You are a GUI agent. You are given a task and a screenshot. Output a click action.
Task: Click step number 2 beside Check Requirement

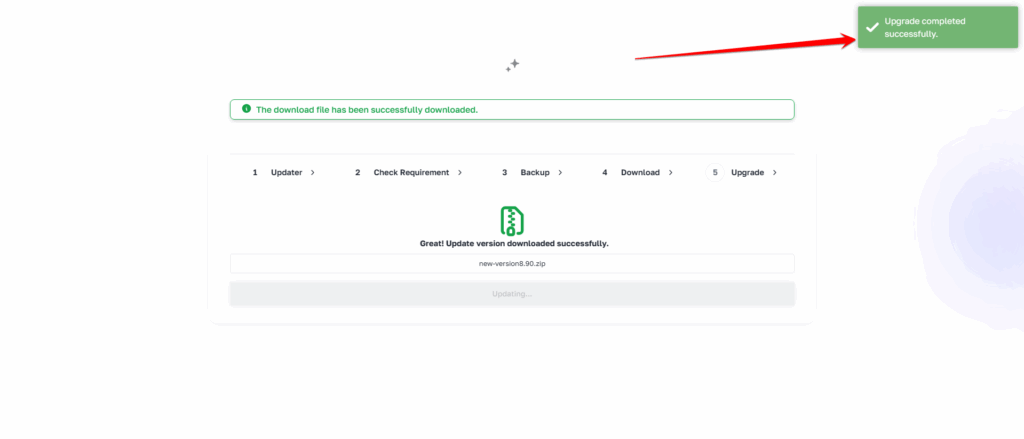358,172
